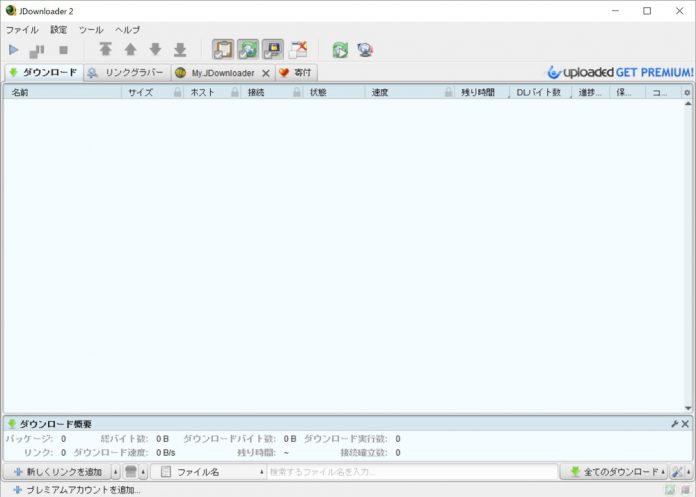
Task: Expand arrow beside bottom wrench icon
Action: (689, 472)
